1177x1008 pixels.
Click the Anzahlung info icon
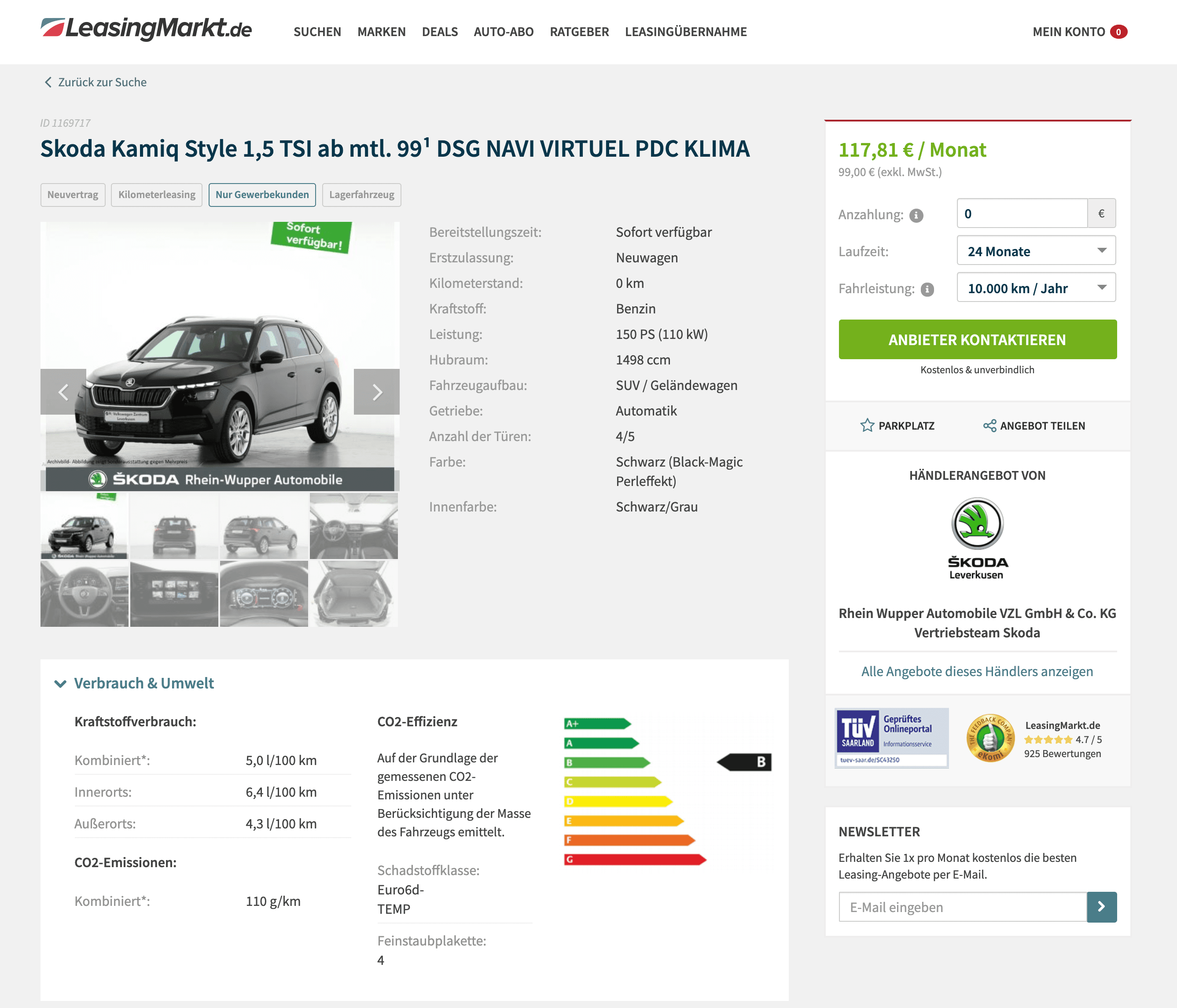[x=916, y=215]
